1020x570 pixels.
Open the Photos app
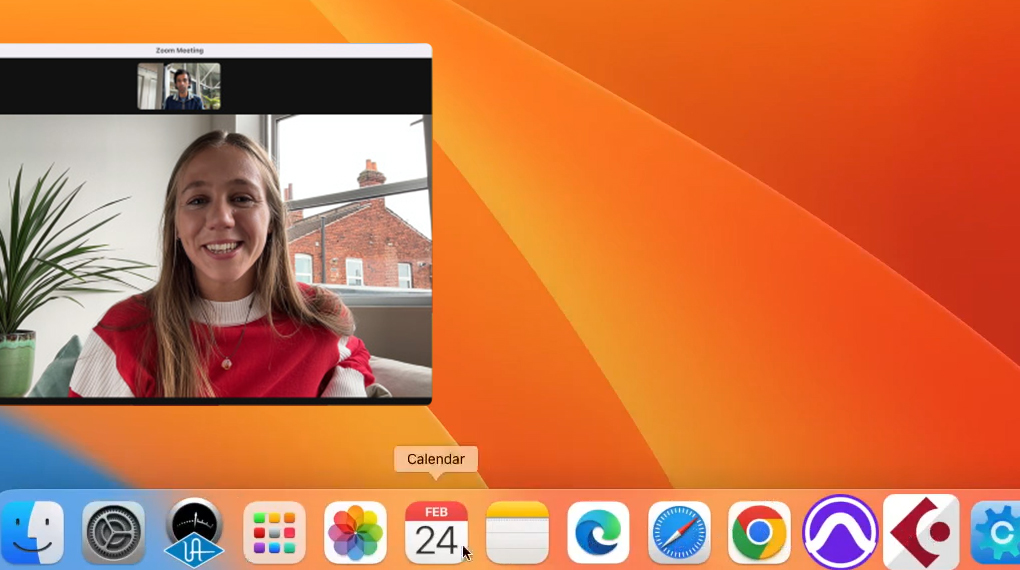pyautogui.click(x=355, y=532)
